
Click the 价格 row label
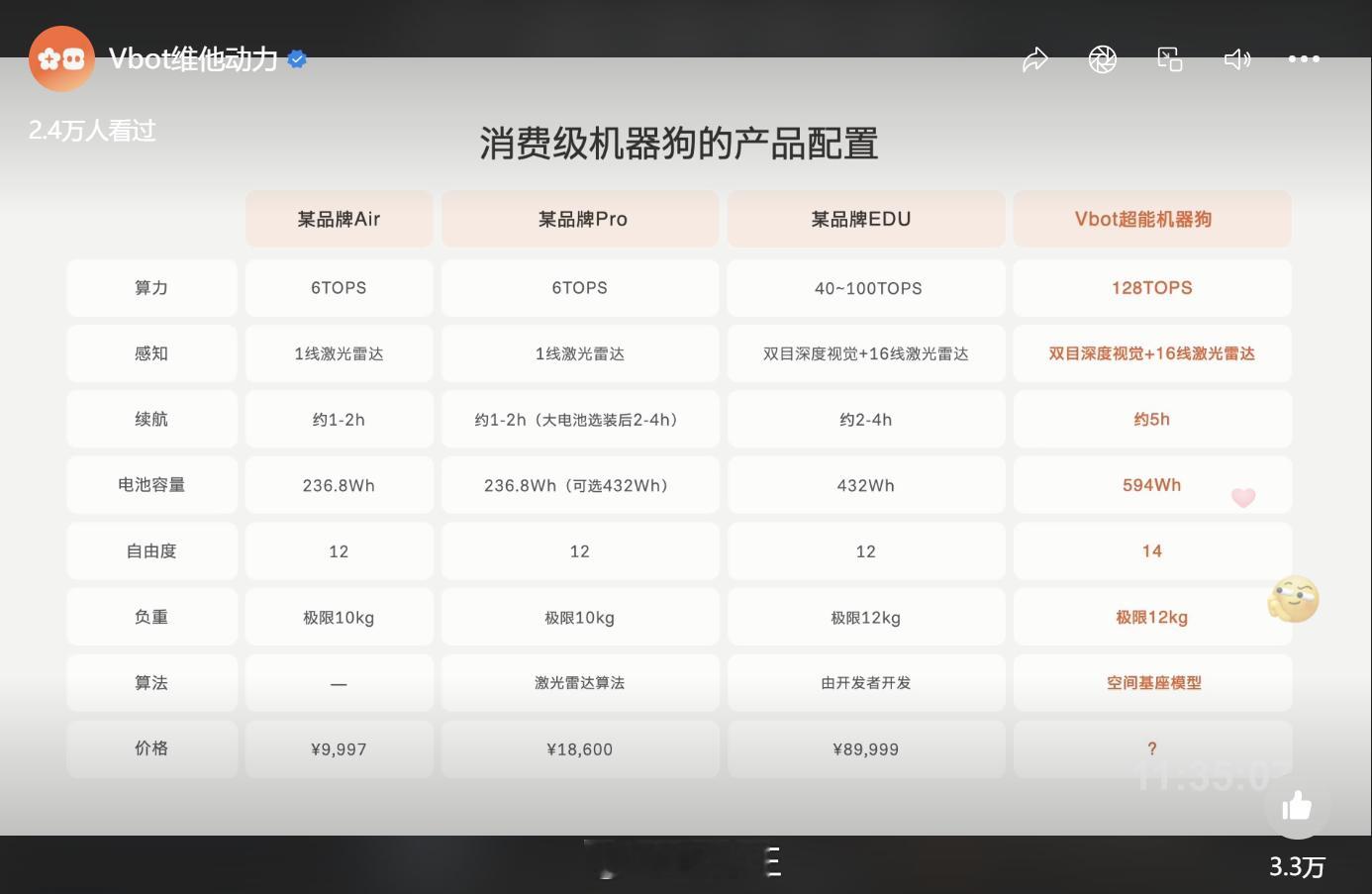pyautogui.click(x=151, y=748)
